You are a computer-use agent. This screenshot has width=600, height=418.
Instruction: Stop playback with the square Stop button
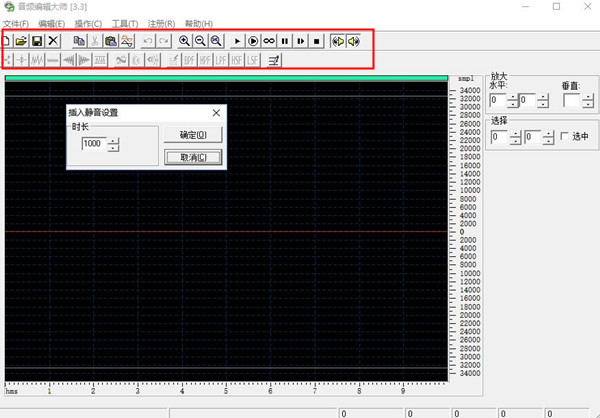pos(316,41)
